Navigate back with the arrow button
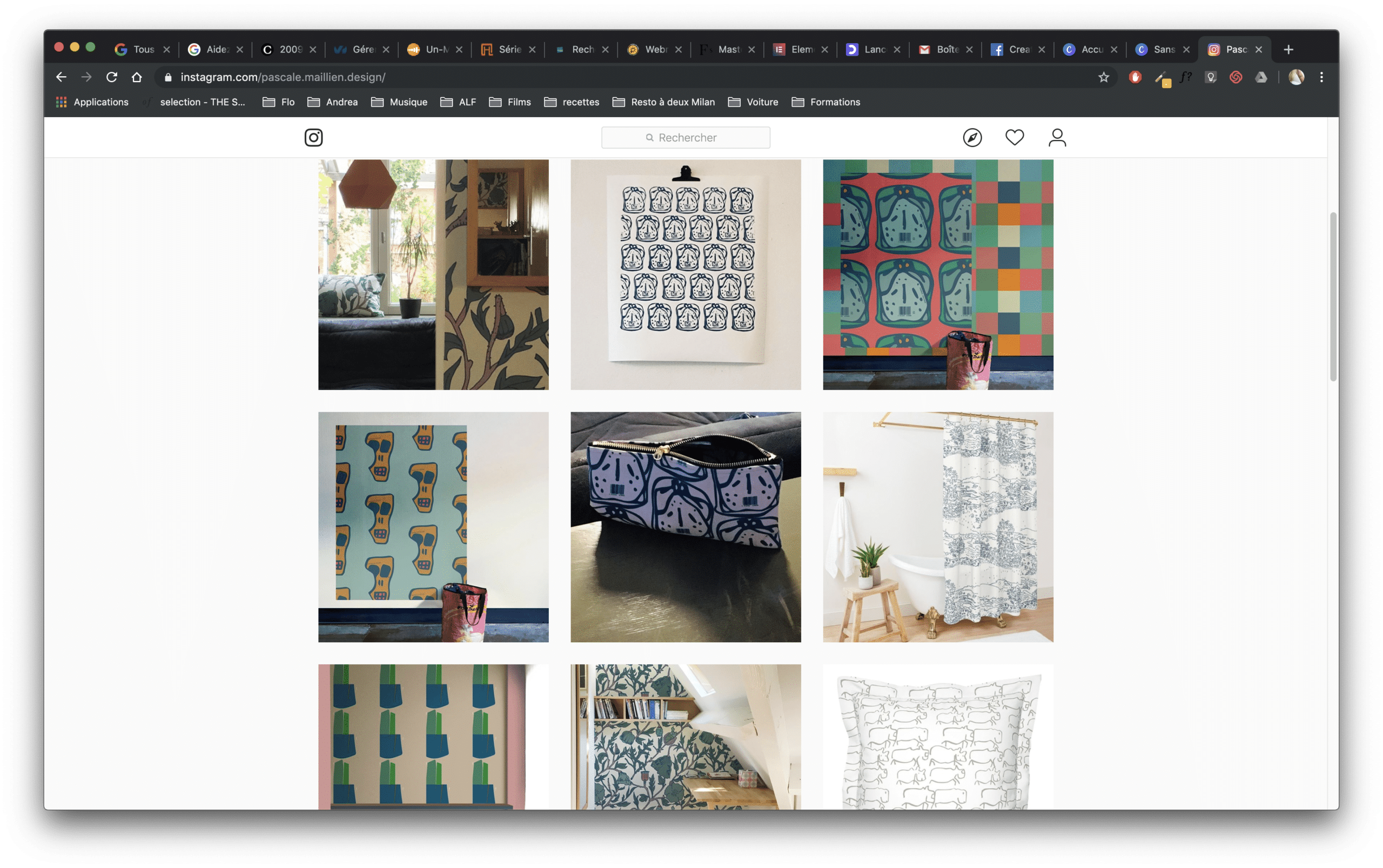The height and width of the screenshot is (868, 1383). click(x=62, y=77)
